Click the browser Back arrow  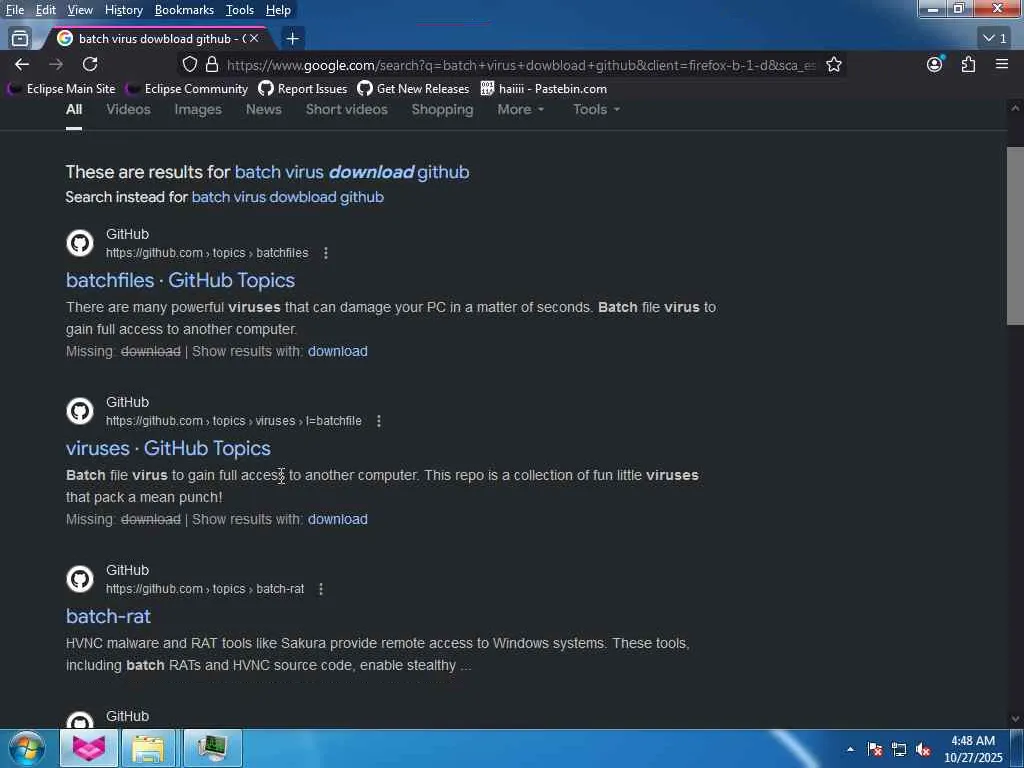coord(22,64)
